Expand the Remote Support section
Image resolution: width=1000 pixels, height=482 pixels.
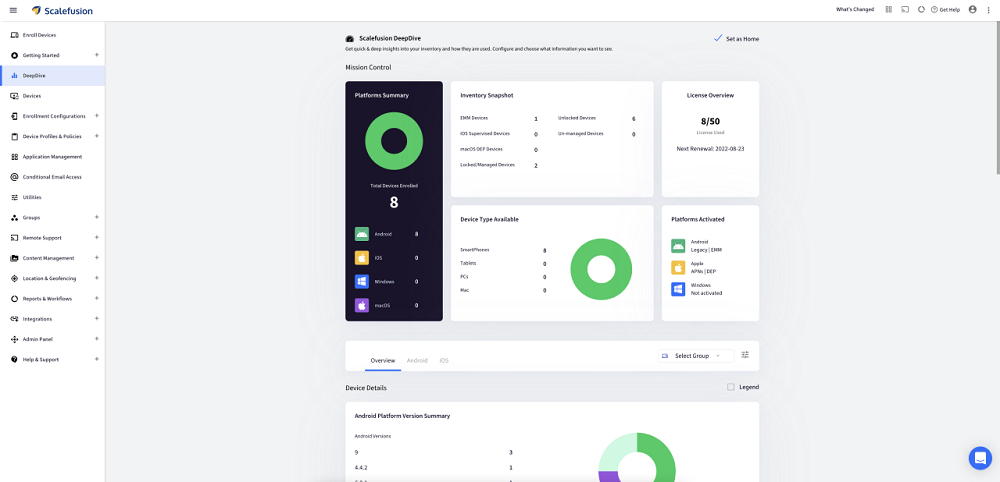97,237
